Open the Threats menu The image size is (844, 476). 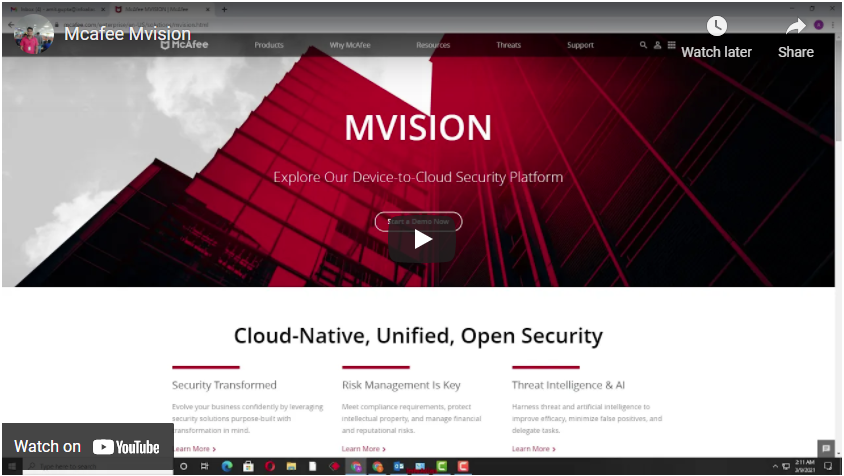[508, 45]
